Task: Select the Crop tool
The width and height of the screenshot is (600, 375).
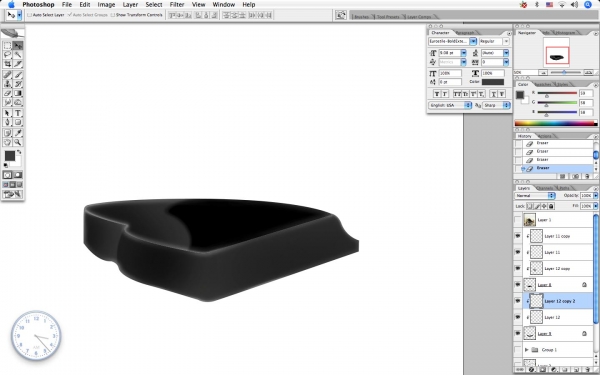Action: tap(7, 64)
